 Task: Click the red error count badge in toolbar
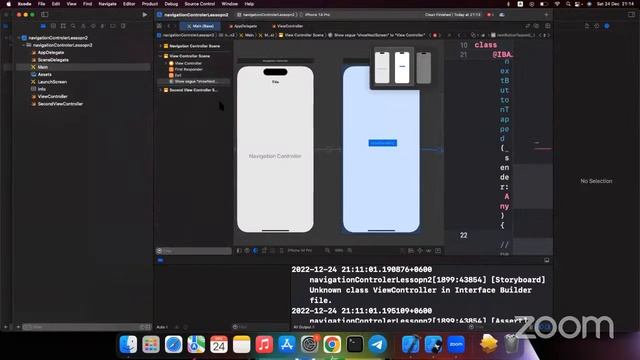(490, 15)
